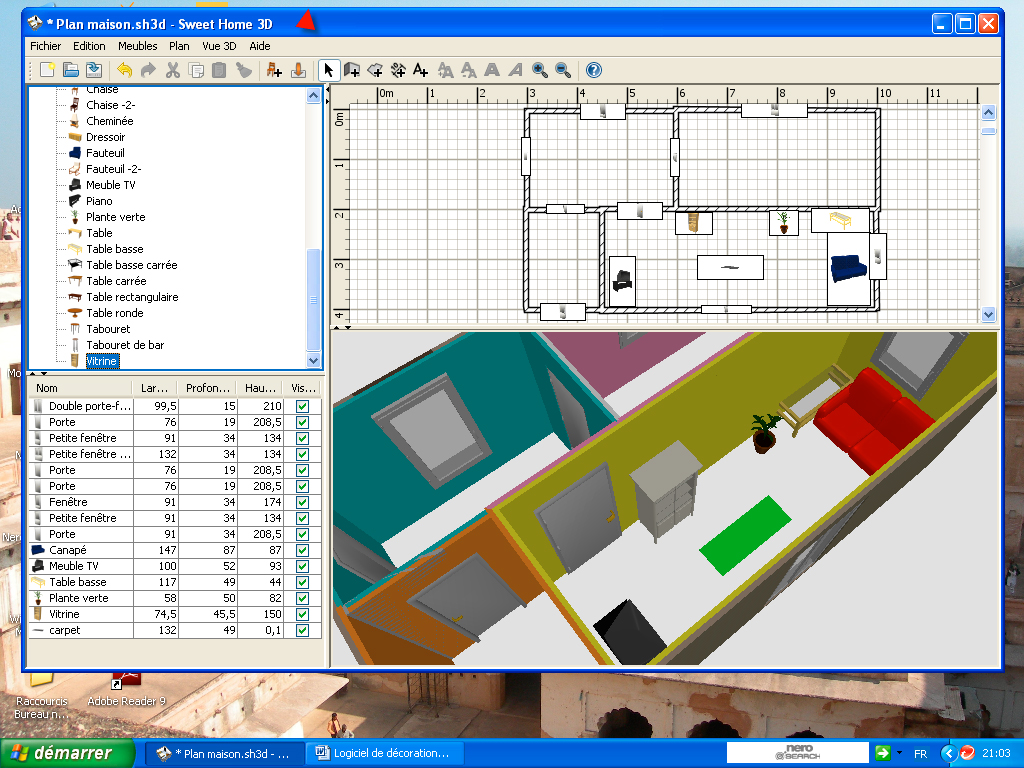Click plan view scroll up arrow

click(x=989, y=112)
